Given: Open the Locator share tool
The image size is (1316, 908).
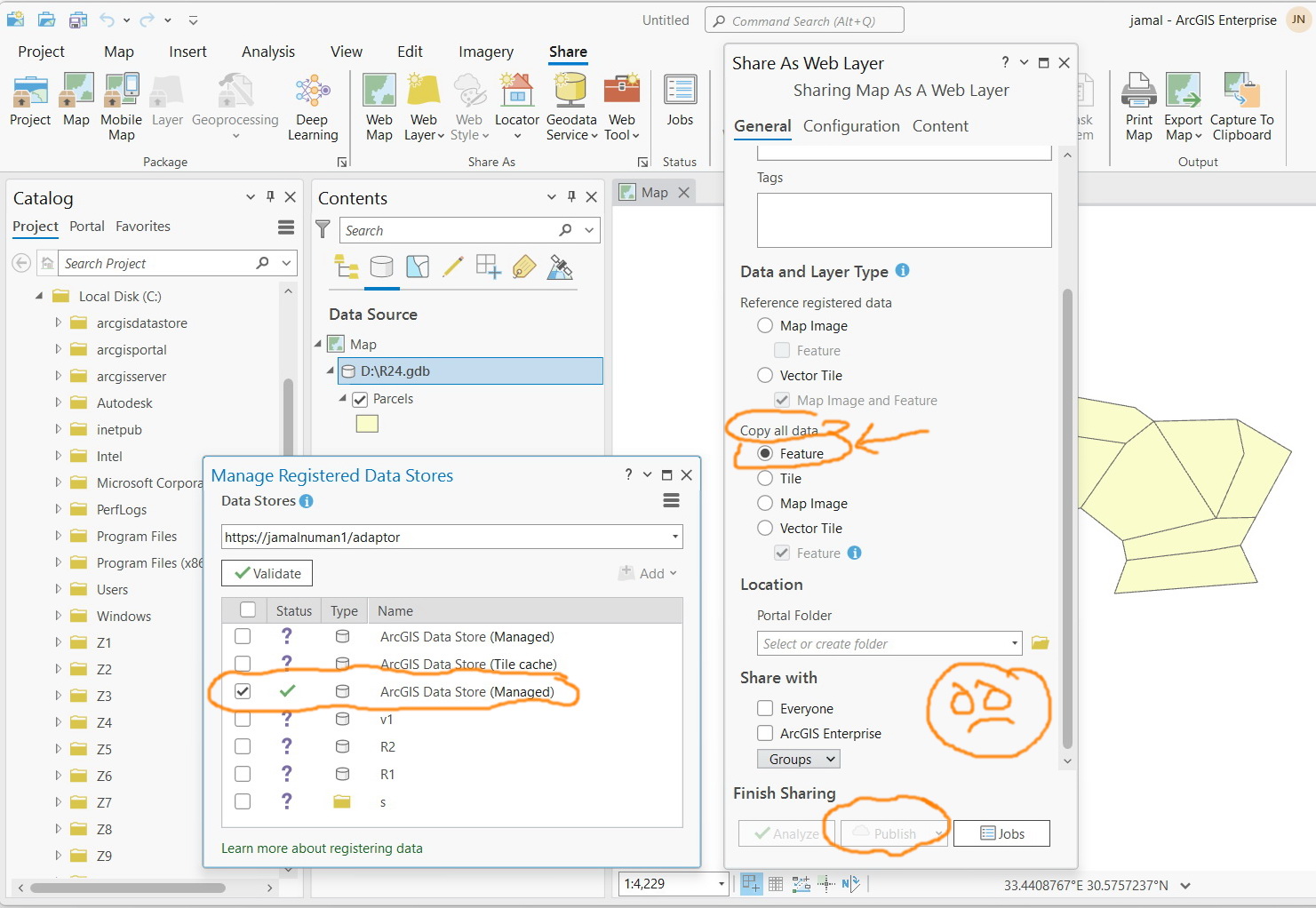Looking at the screenshot, I should click(x=517, y=108).
